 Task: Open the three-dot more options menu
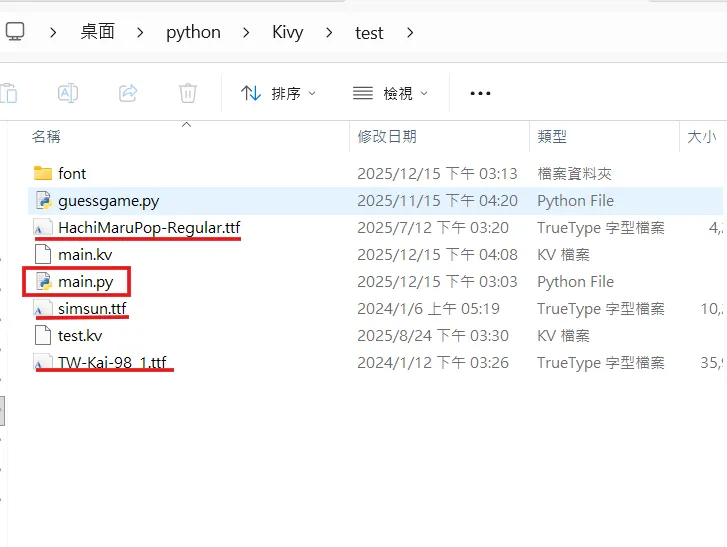point(480,94)
